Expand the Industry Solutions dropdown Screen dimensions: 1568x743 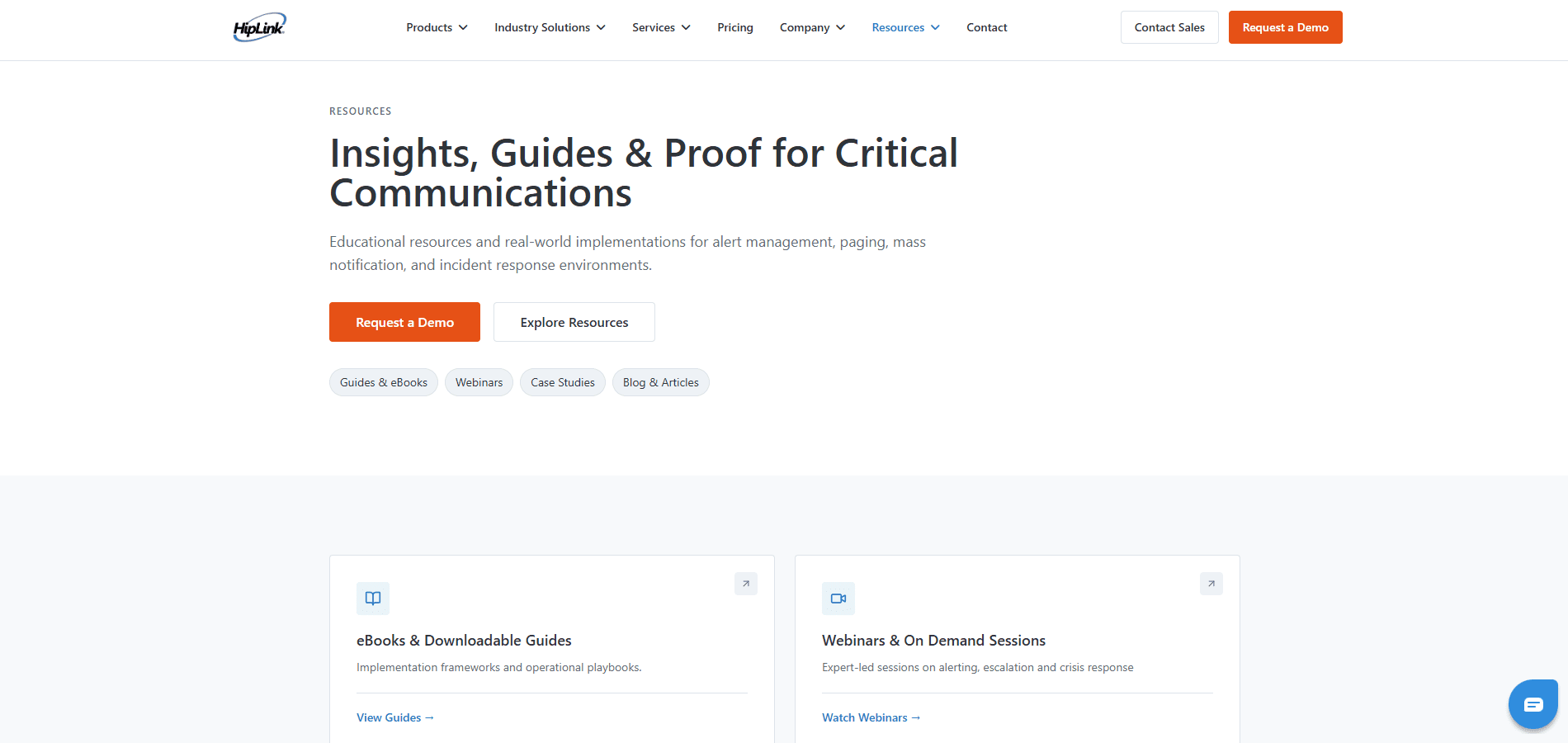pos(550,27)
